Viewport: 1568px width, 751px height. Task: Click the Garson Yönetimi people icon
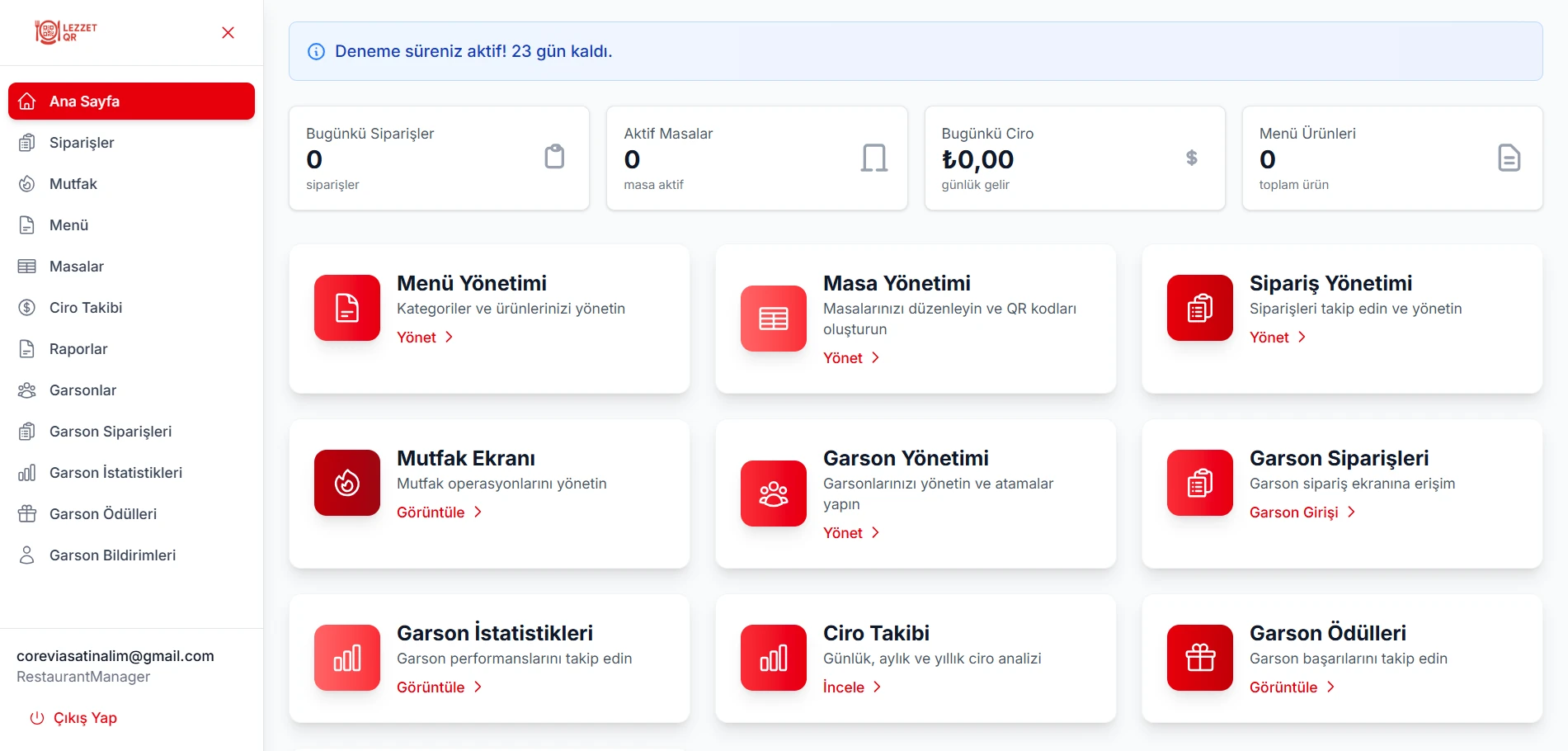(x=773, y=494)
